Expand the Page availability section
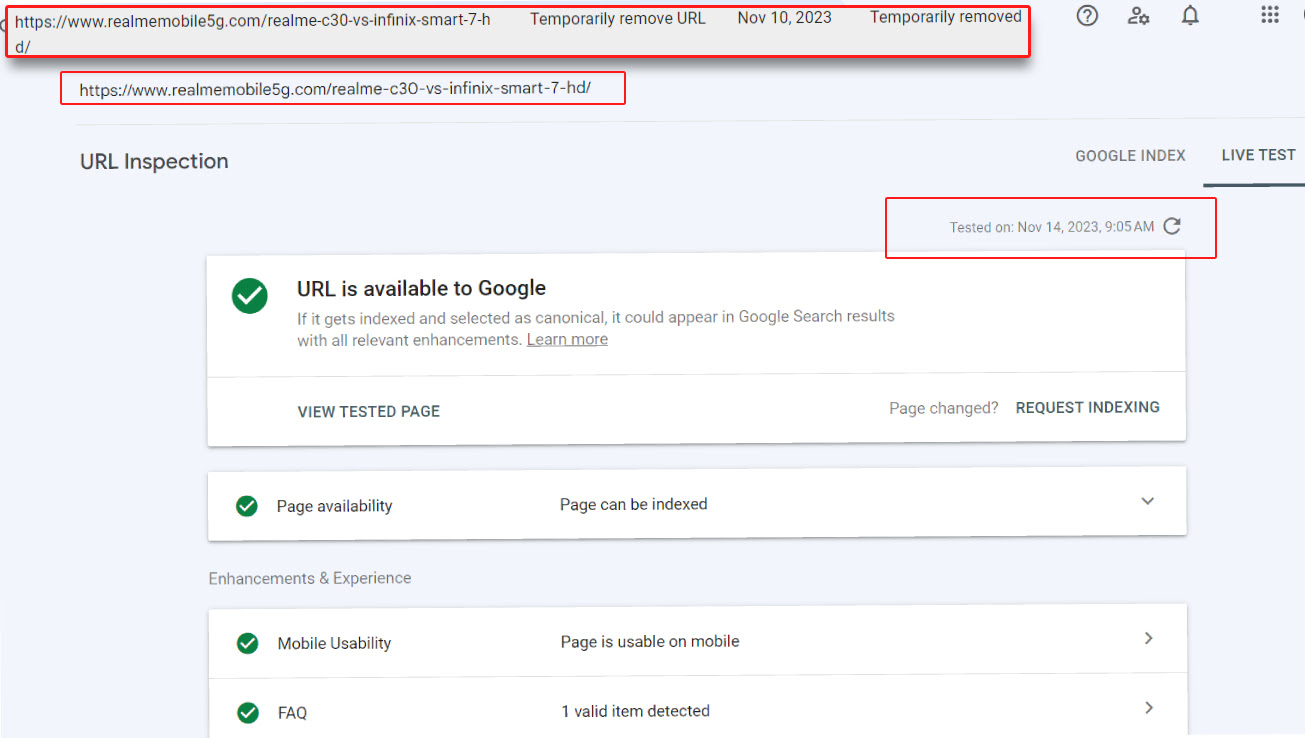Screen dimensions: 1305x738 click(x=1147, y=502)
